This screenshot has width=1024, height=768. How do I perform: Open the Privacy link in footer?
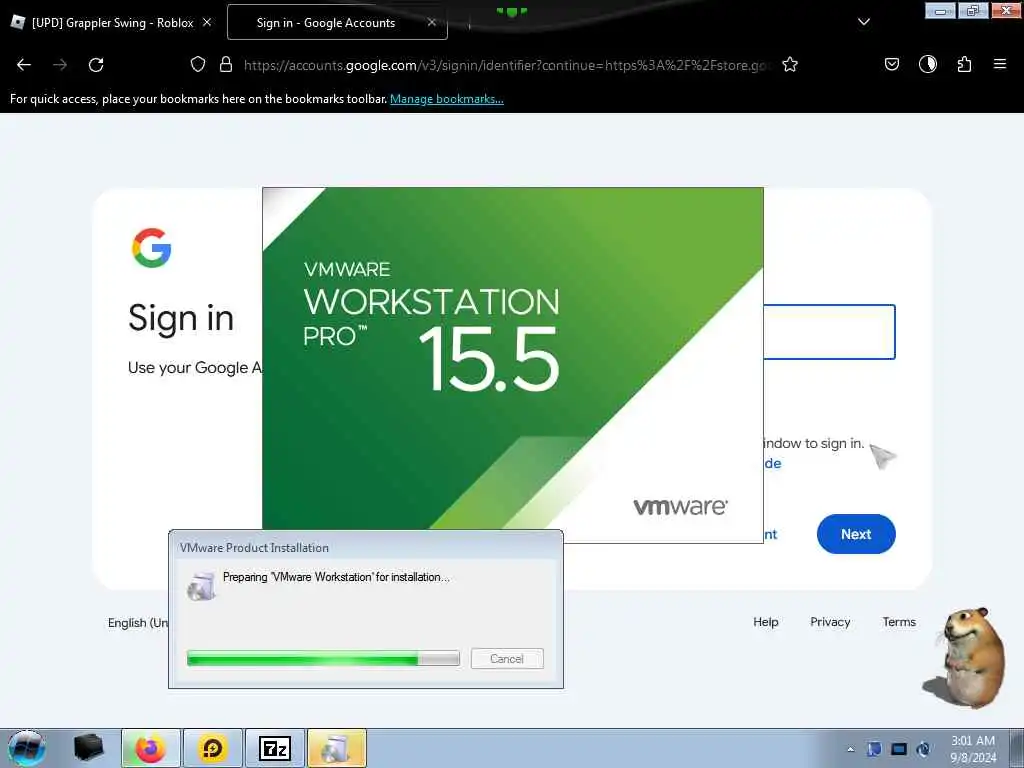coord(830,622)
